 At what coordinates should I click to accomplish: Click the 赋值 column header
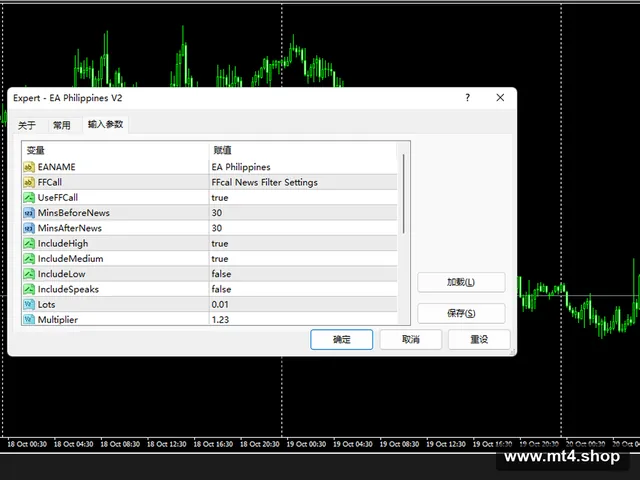point(222,151)
